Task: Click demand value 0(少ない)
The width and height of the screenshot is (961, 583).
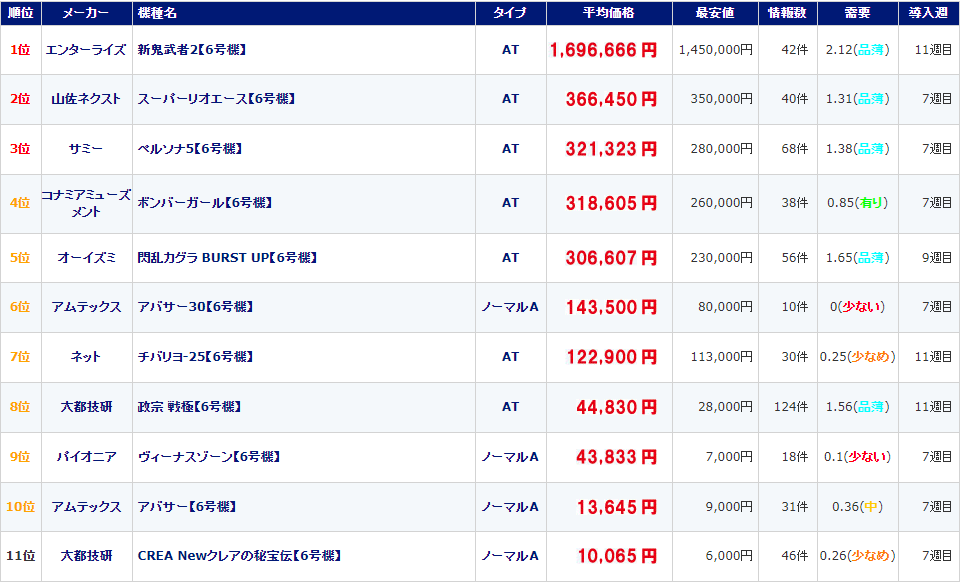Action: [857, 307]
